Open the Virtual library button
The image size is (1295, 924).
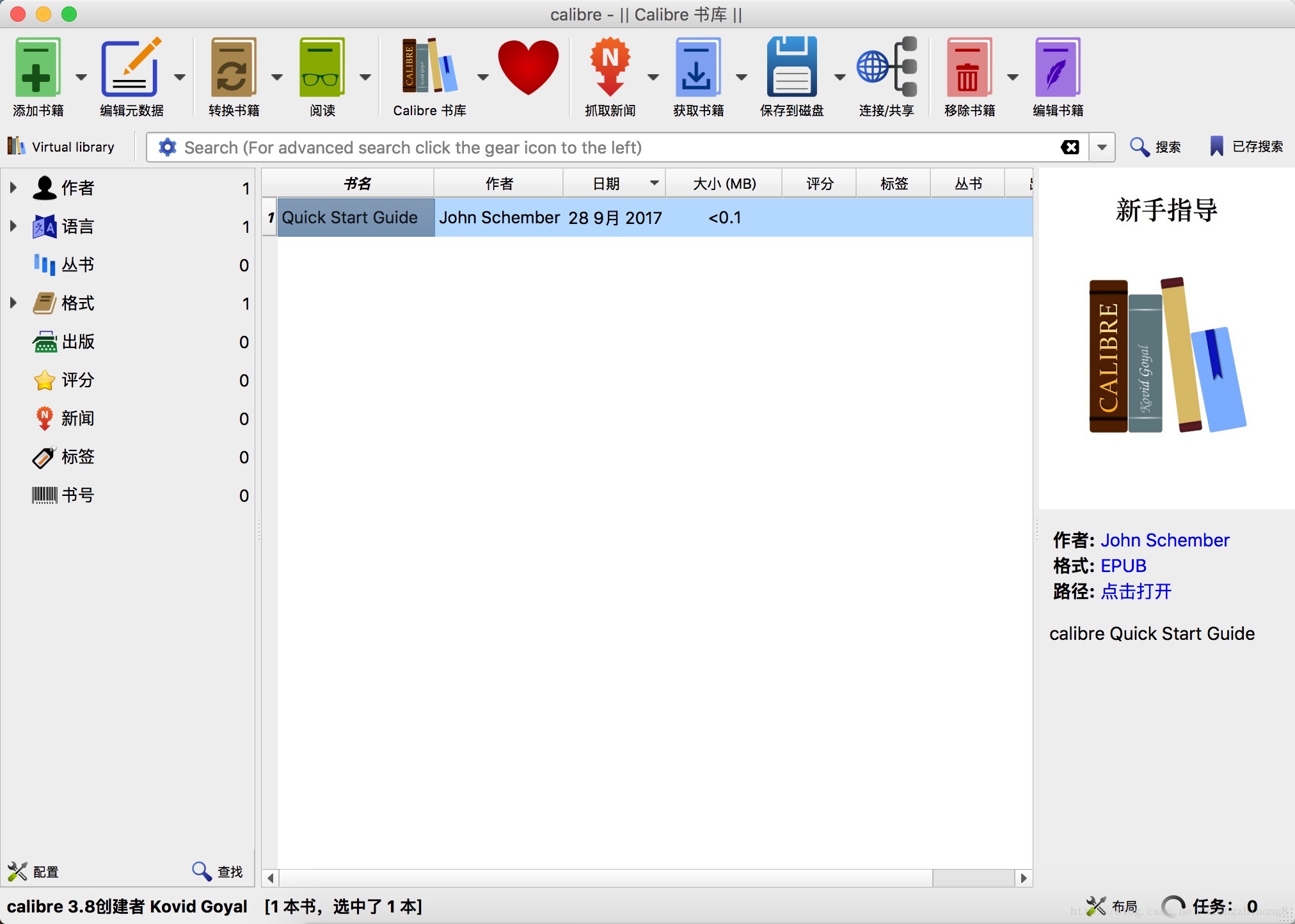(x=61, y=147)
